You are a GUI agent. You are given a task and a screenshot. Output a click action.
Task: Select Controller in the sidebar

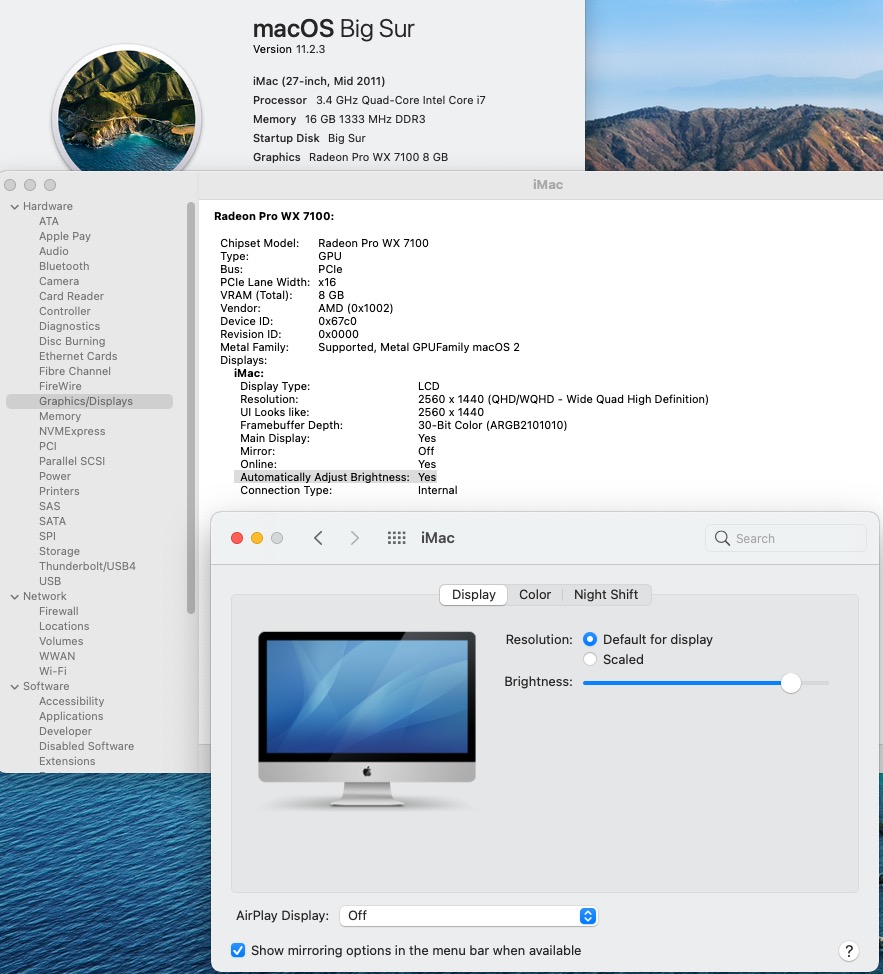click(65, 311)
